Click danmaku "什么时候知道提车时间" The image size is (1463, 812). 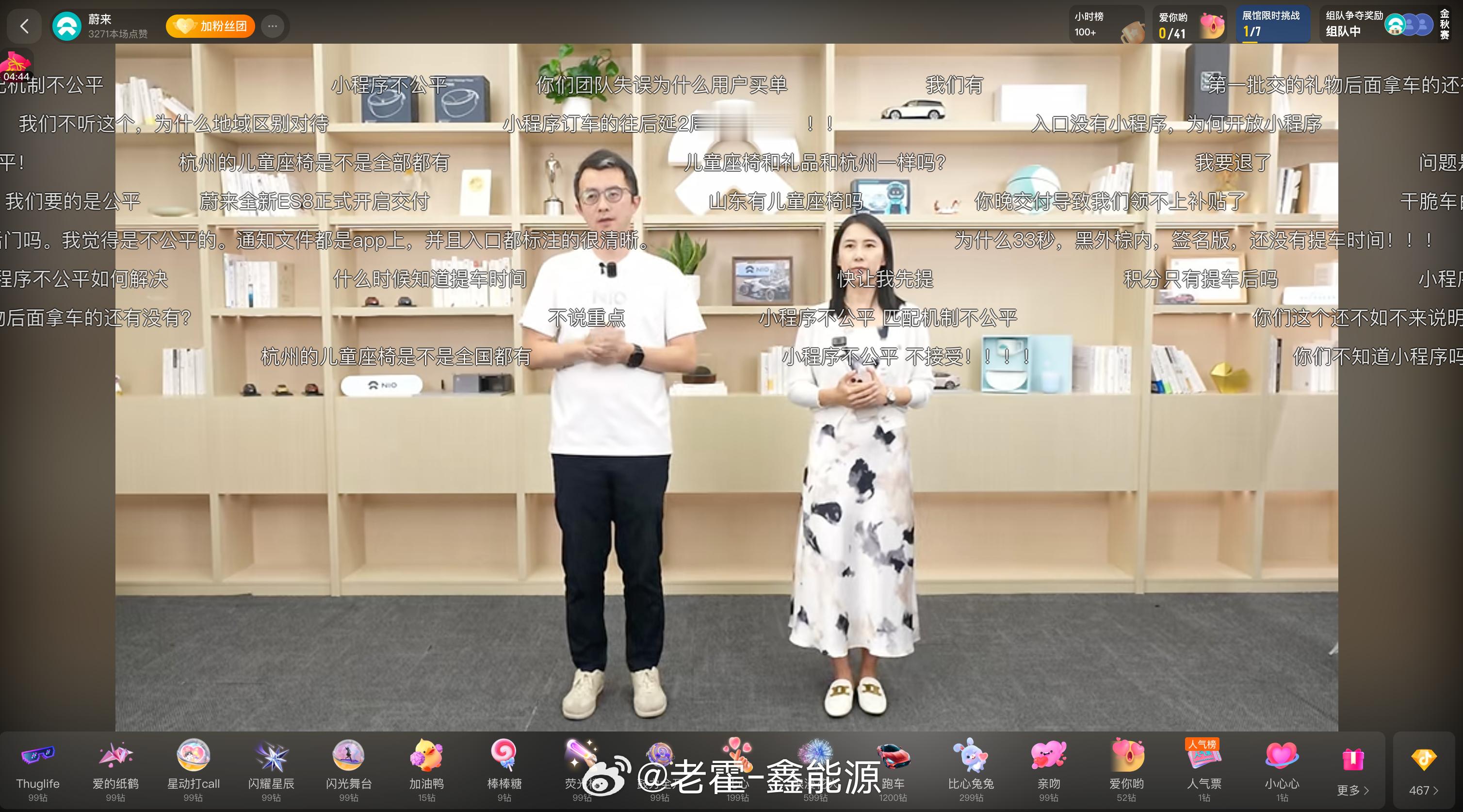[430, 279]
